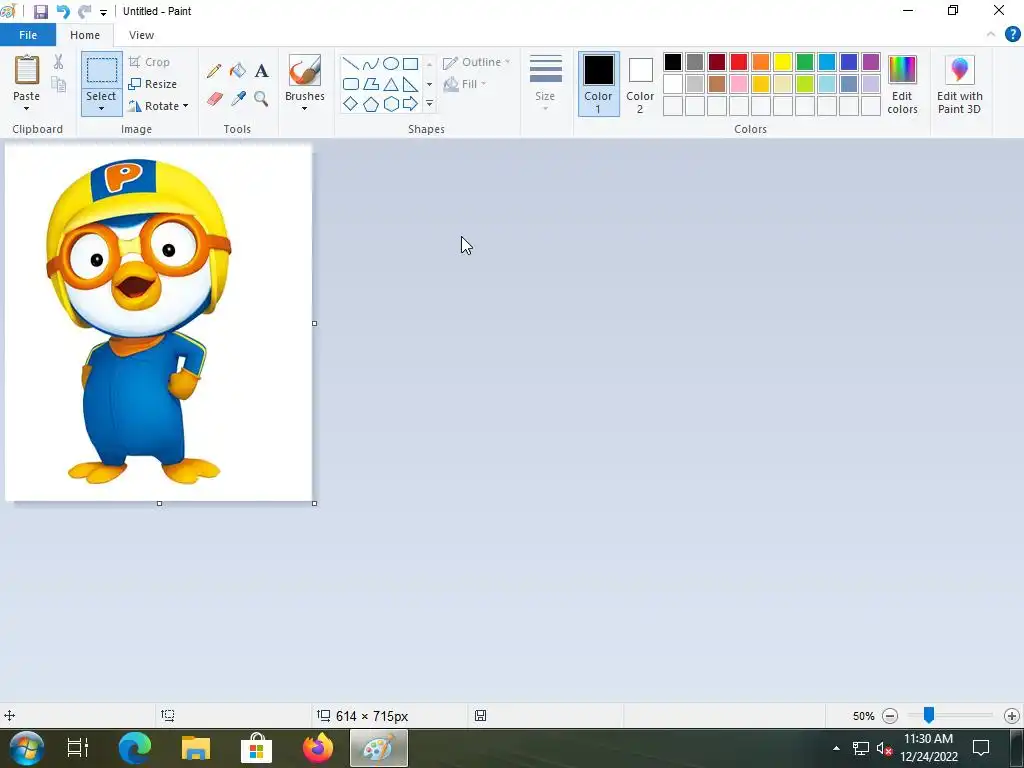1024x768 pixels.
Task: Pick the red color swatch
Action: point(739,62)
